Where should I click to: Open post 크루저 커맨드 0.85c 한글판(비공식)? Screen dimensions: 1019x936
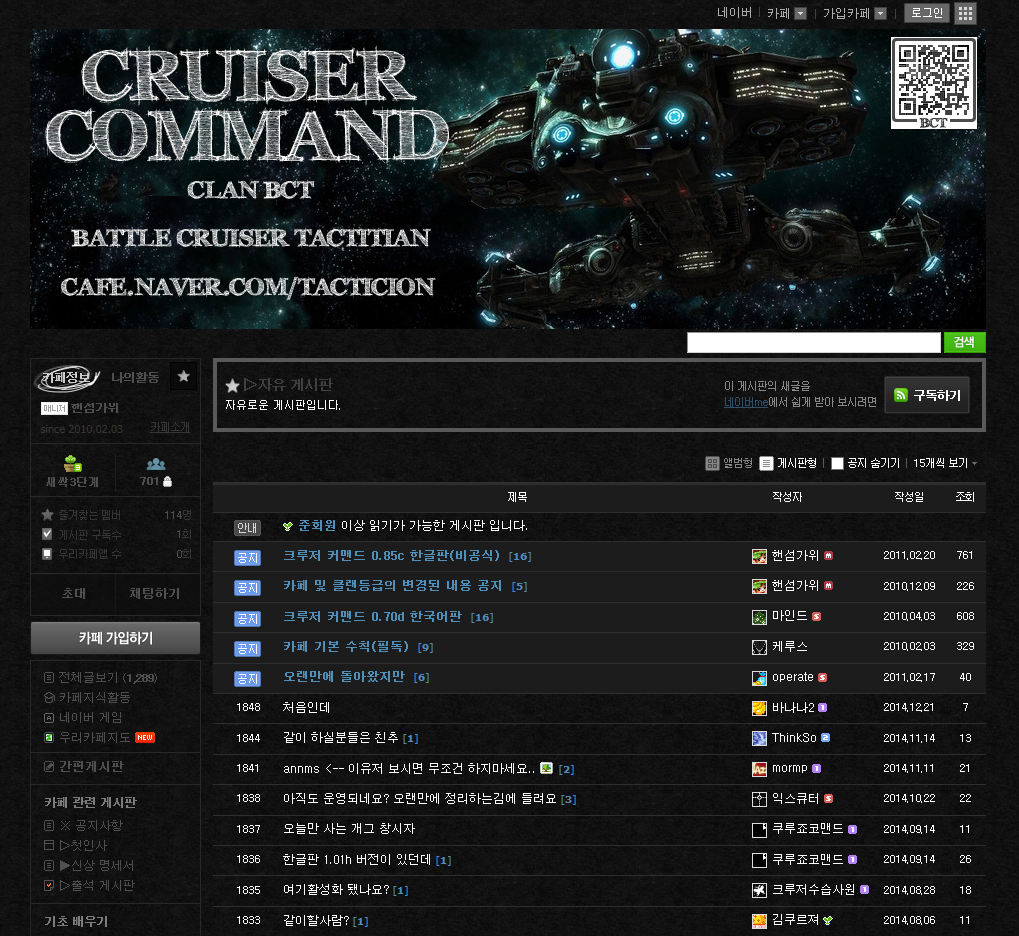coord(391,556)
